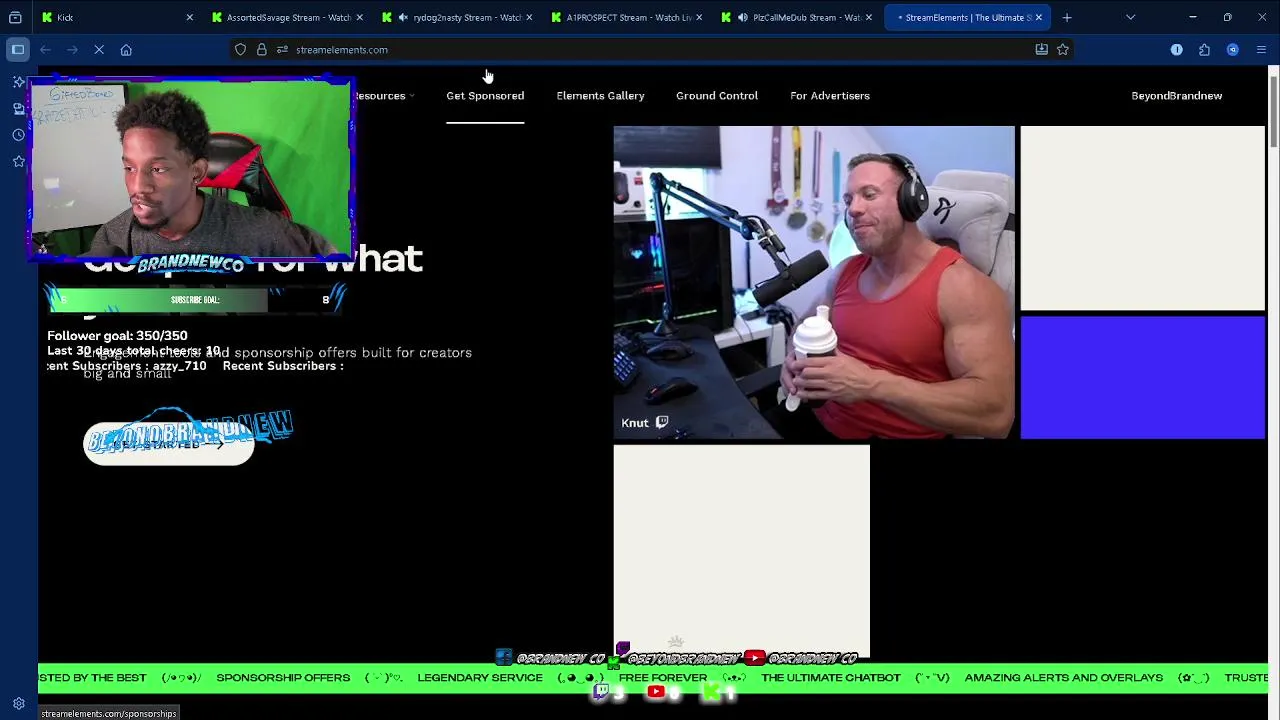Open tracking protection shield info
1280x720 pixels.
(x=240, y=49)
